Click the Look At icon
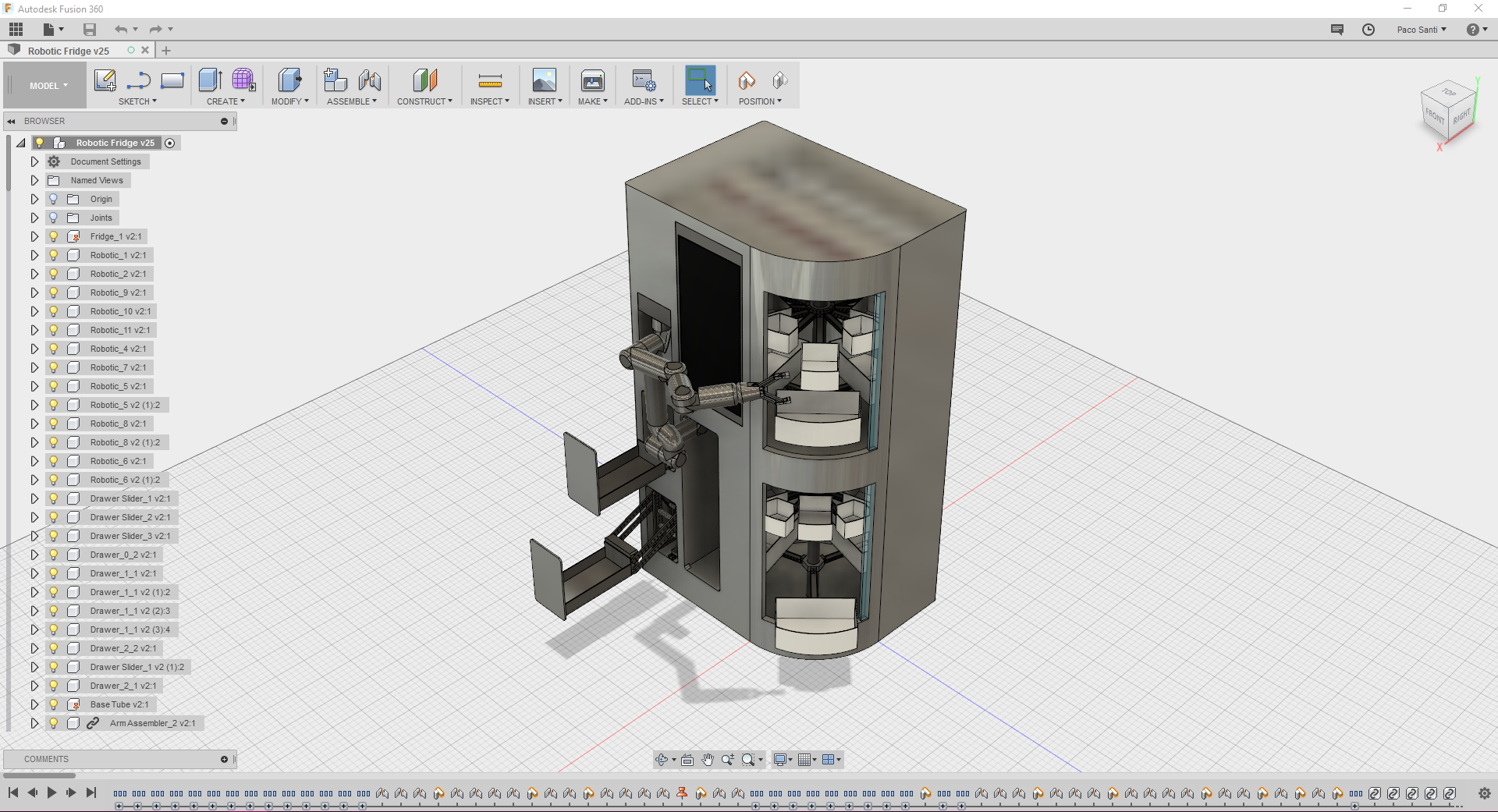 point(687,760)
